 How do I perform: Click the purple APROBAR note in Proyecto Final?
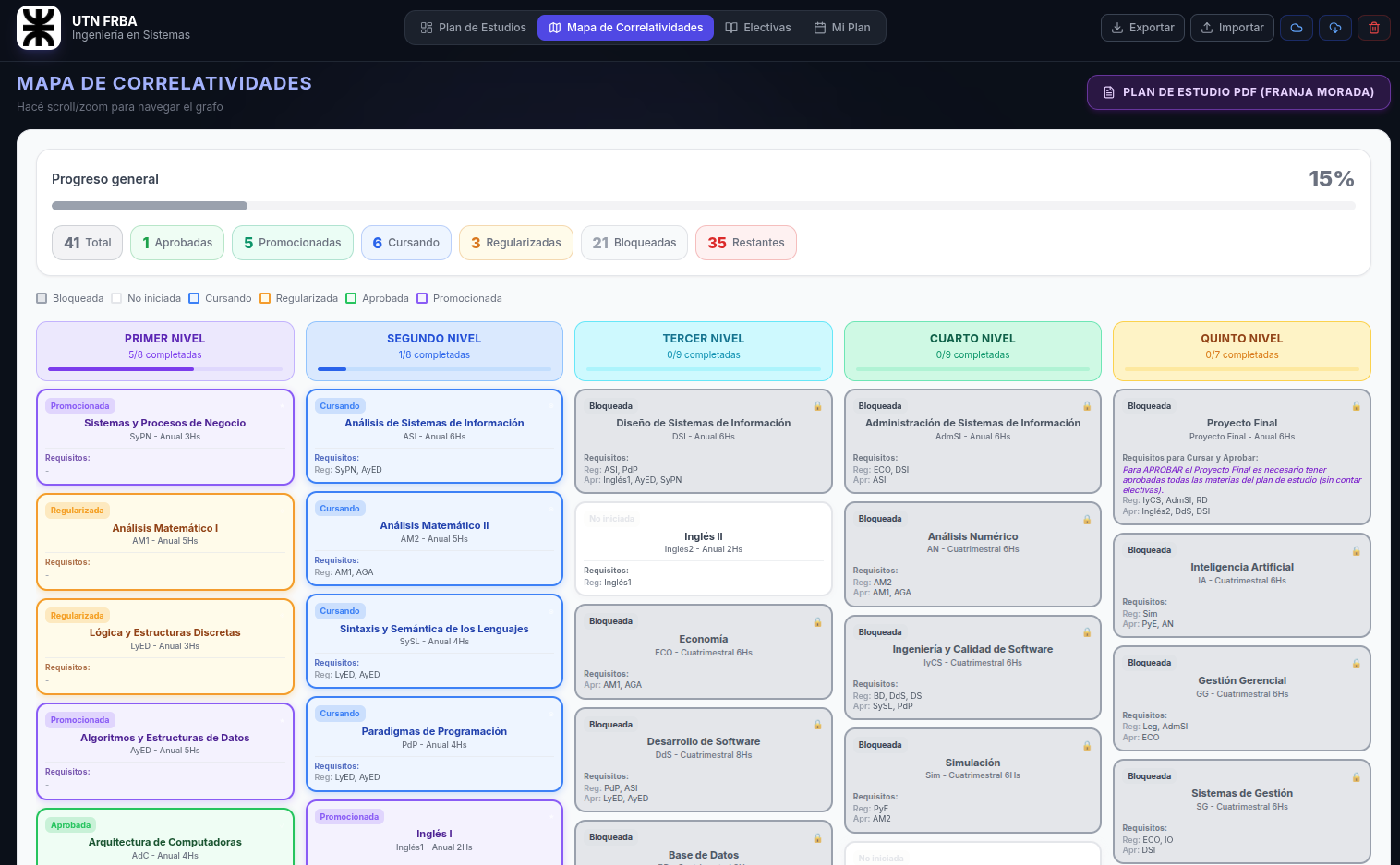coord(1242,479)
